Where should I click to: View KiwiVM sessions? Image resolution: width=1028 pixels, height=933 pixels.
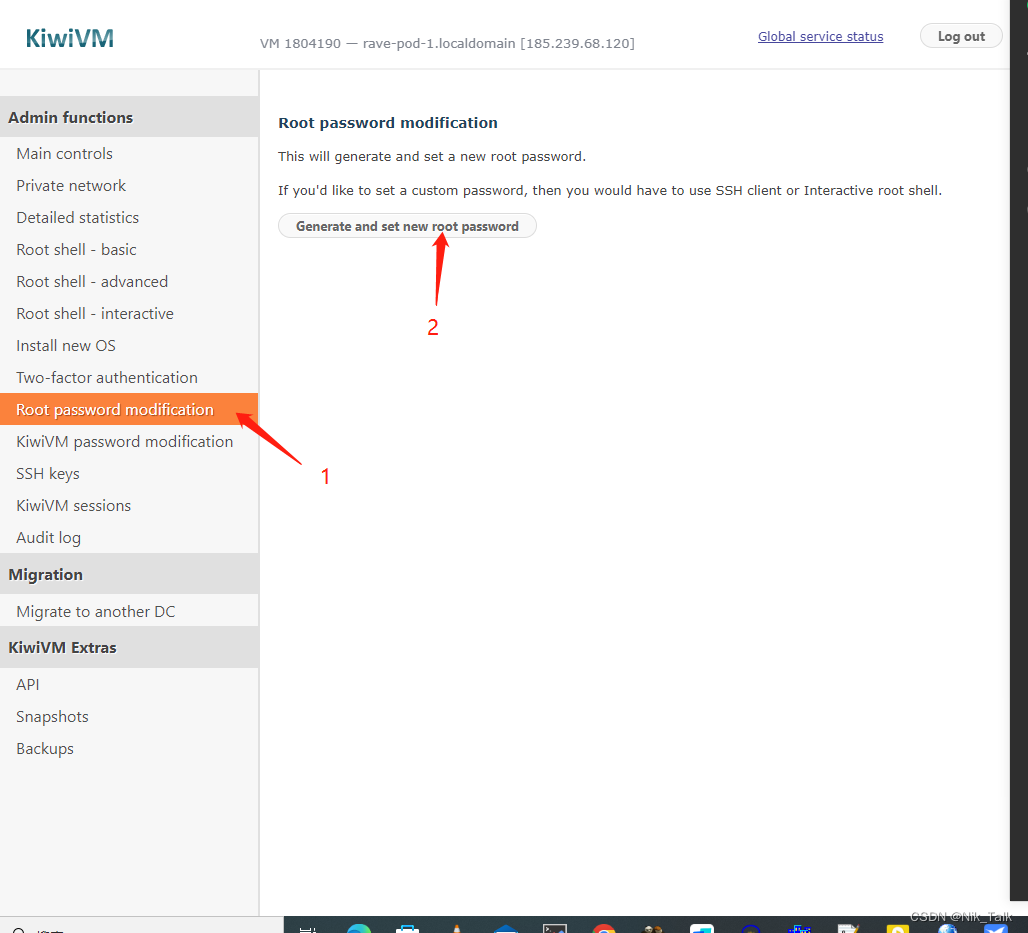pyautogui.click(x=73, y=506)
